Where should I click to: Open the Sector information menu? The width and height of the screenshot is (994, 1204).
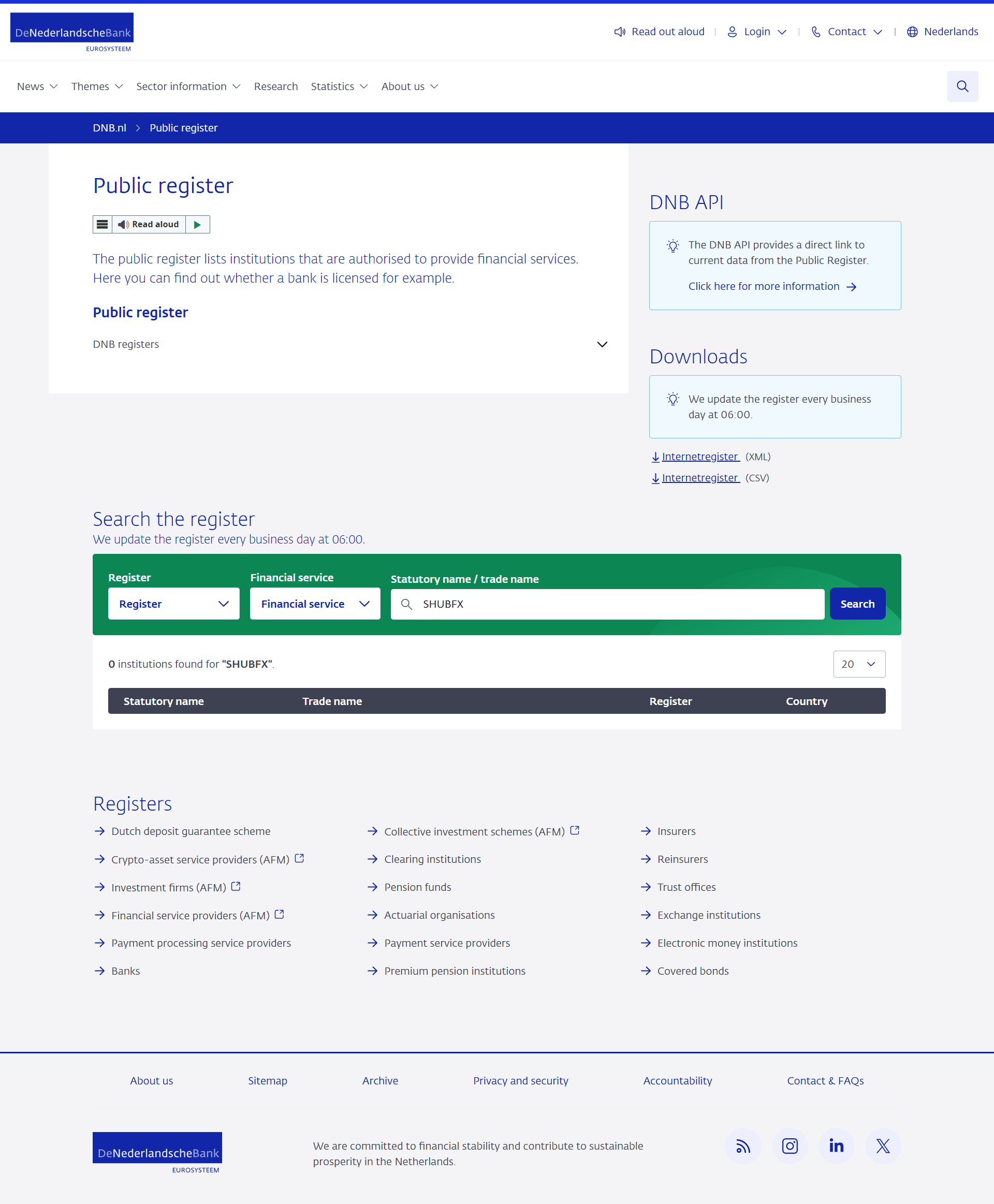coord(188,86)
